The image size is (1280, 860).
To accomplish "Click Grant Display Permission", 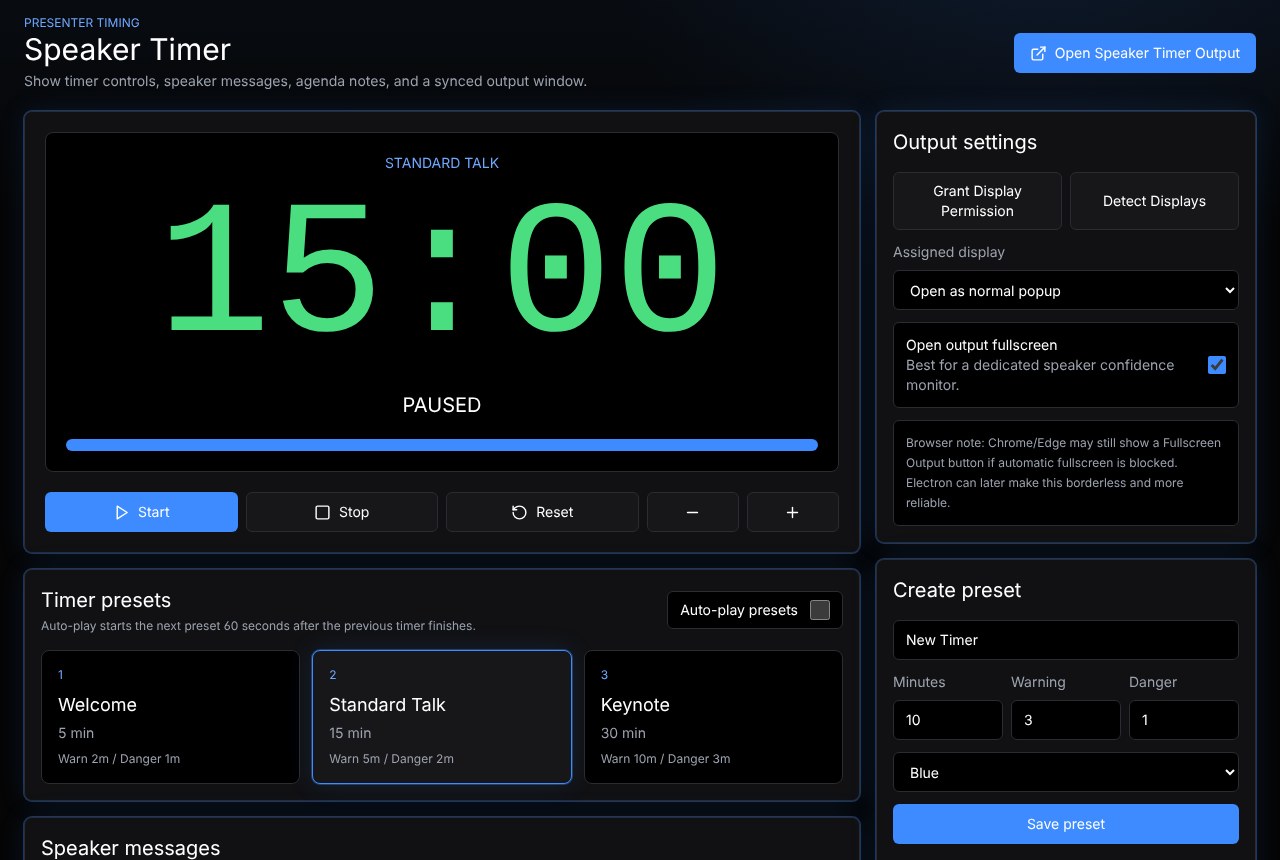I will [x=977, y=201].
